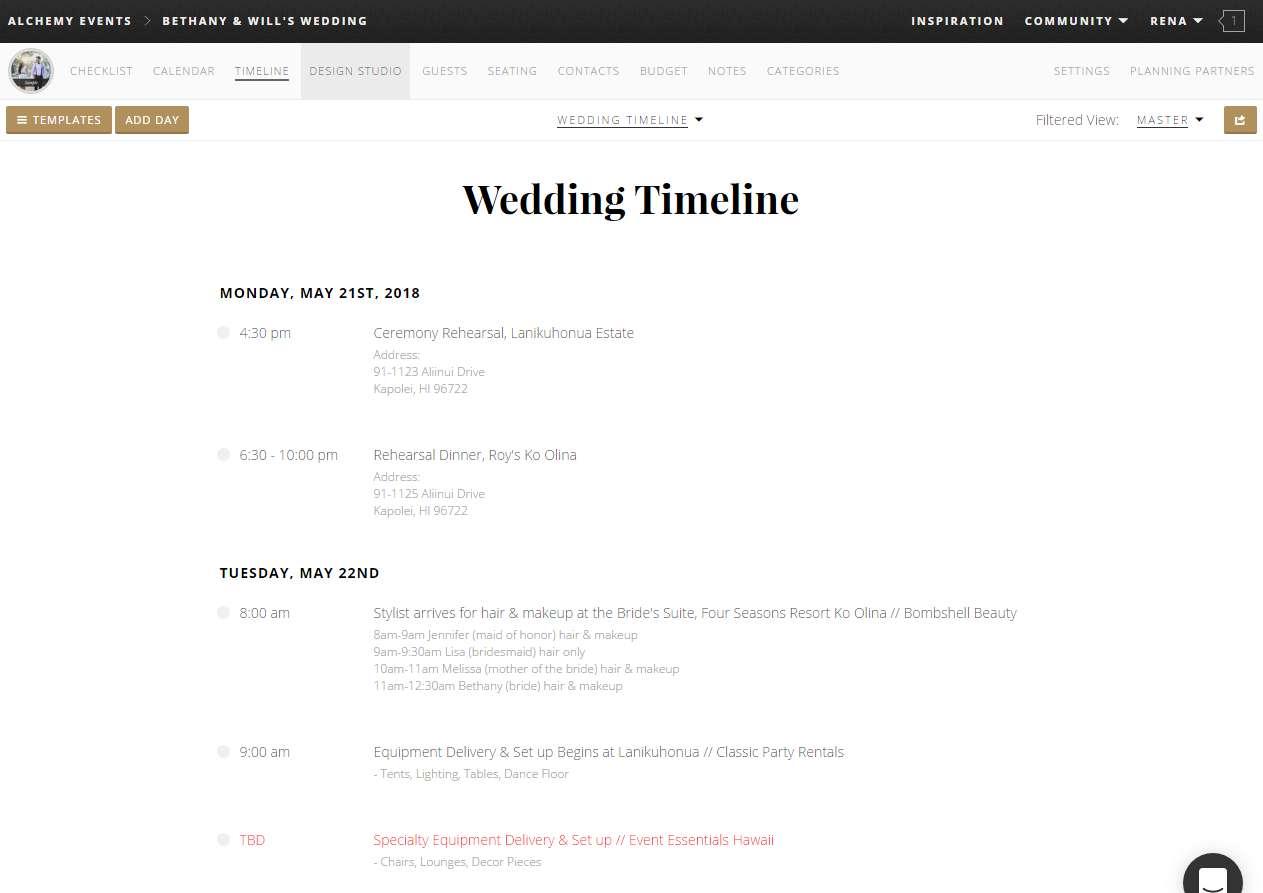This screenshot has height=893, width=1263.
Task: Toggle the circle marker next to 6:30 - 10:00 pm
Action: [223, 454]
